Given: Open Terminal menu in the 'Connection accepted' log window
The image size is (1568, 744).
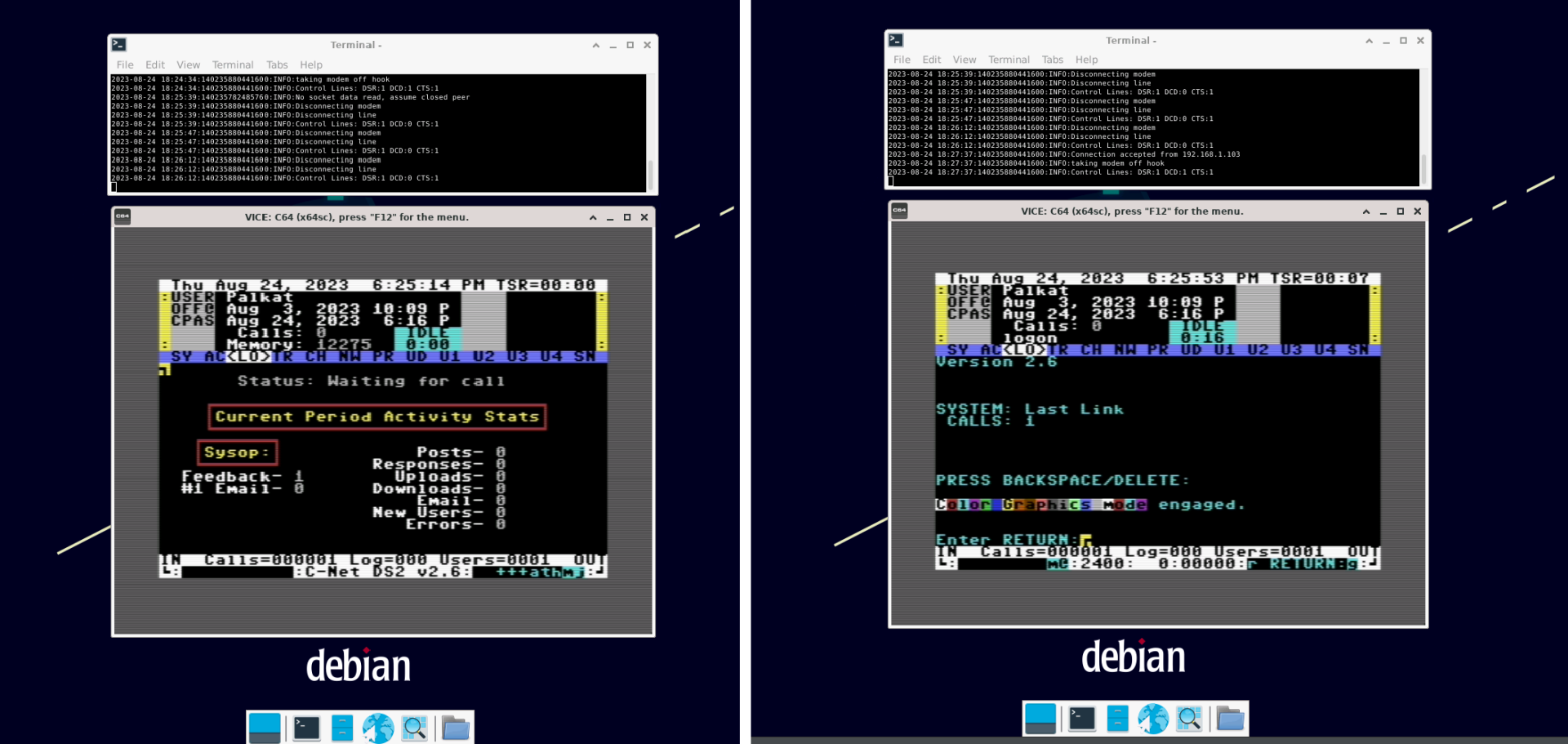Looking at the screenshot, I should tap(1009, 60).
